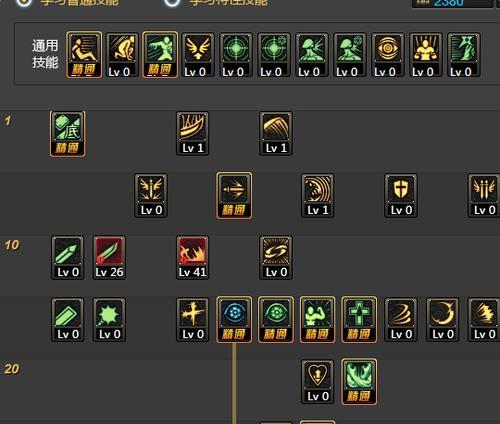This screenshot has height=424, width=500.
Task: Click the heart with up arrow skill
Action: coord(317,381)
